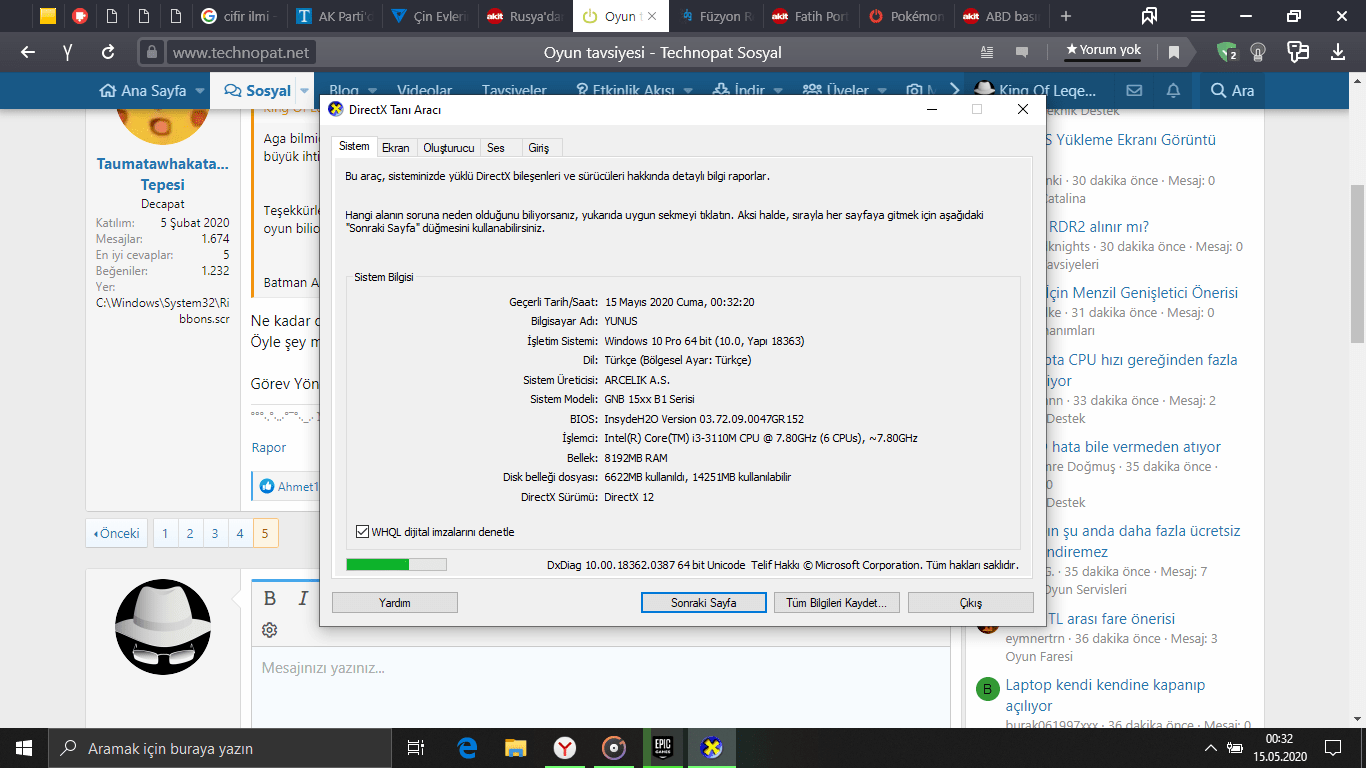Click the Yandex home icon in the address bar
This screenshot has height=768, width=1366.
click(x=67, y=52)
